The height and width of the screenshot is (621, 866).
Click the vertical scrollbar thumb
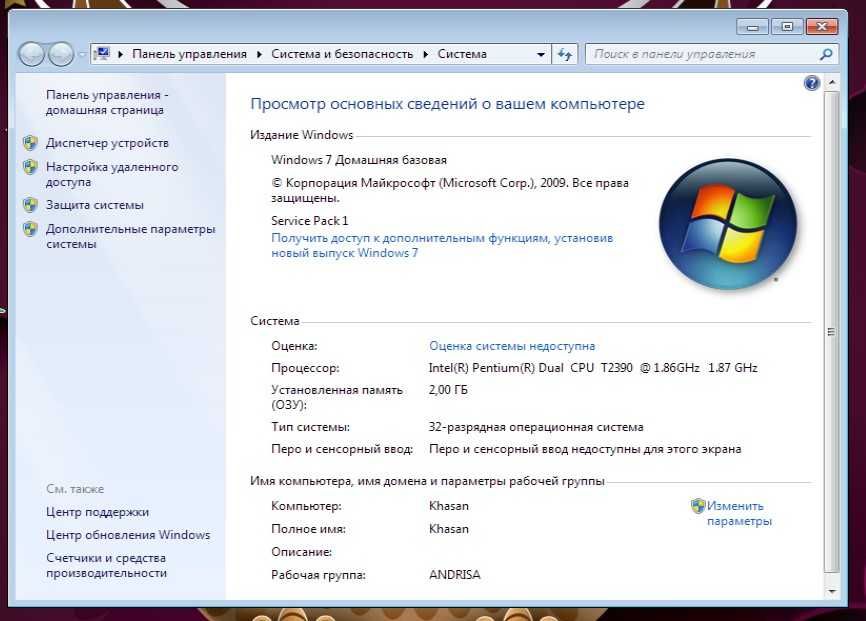(832, 331)
